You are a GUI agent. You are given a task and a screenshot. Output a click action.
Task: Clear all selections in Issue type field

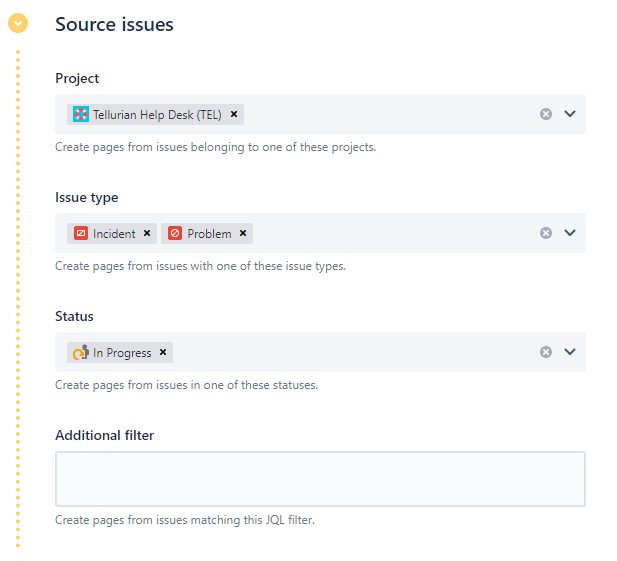tap(546, 233)
